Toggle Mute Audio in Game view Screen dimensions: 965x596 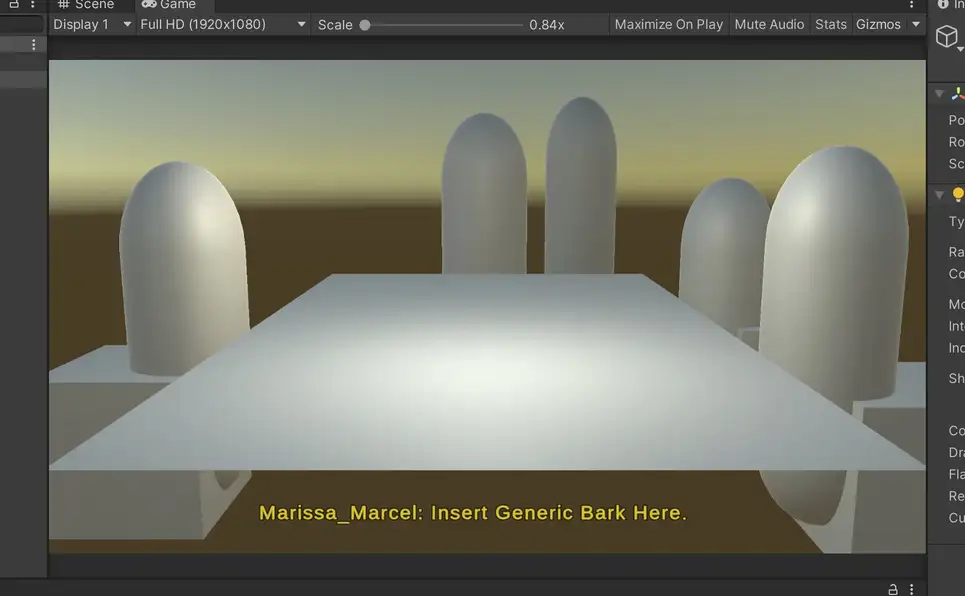coord(768,24)
